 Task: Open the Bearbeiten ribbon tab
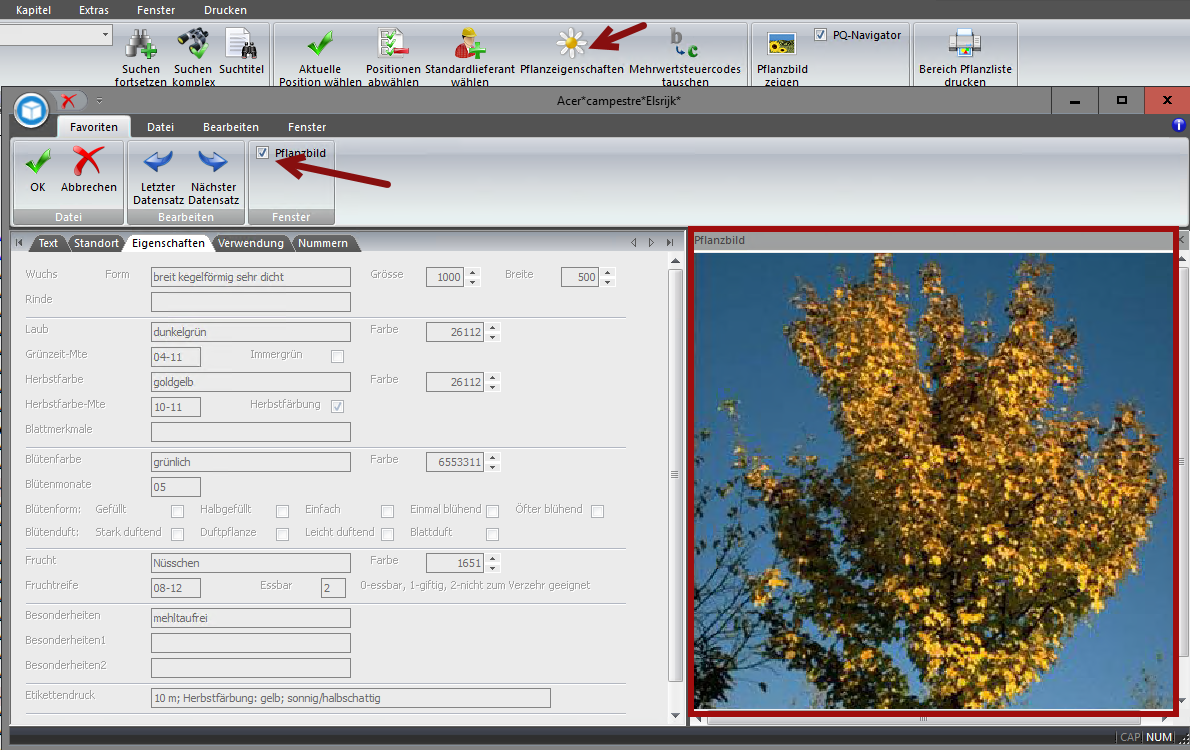230,127
